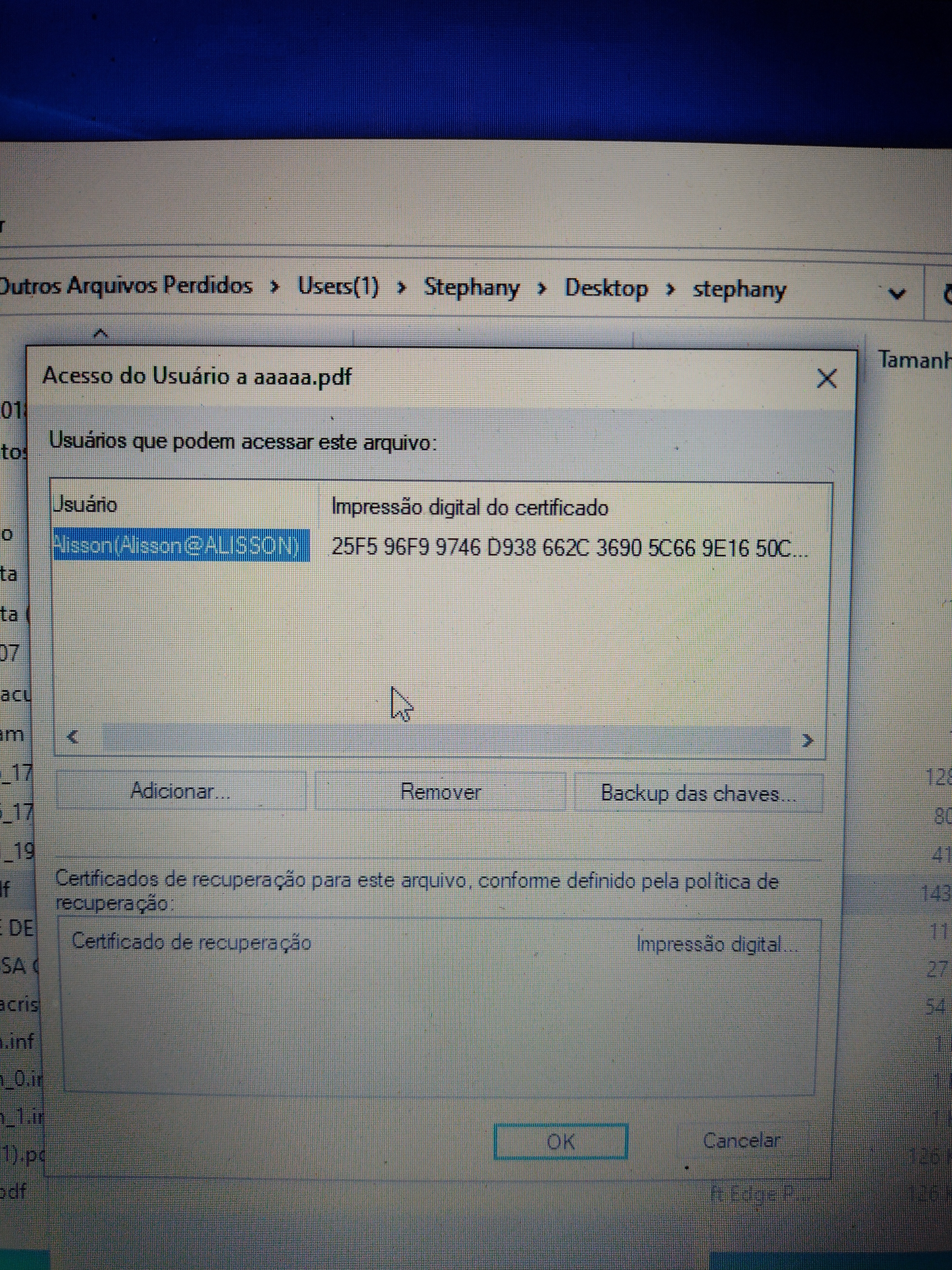Click the Remover button
952x1270 pixels.
tap(440, 792)
